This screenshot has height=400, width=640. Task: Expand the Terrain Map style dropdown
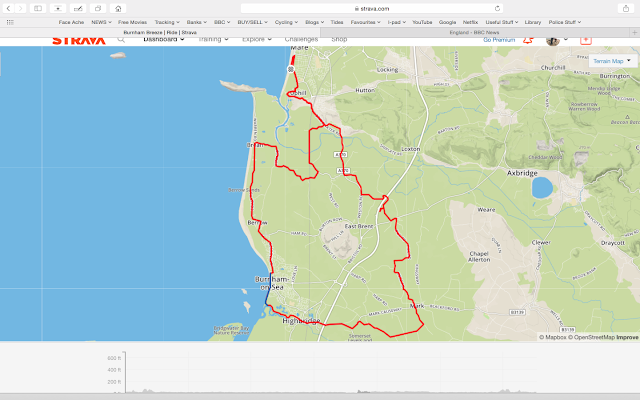tap(613, 61)
